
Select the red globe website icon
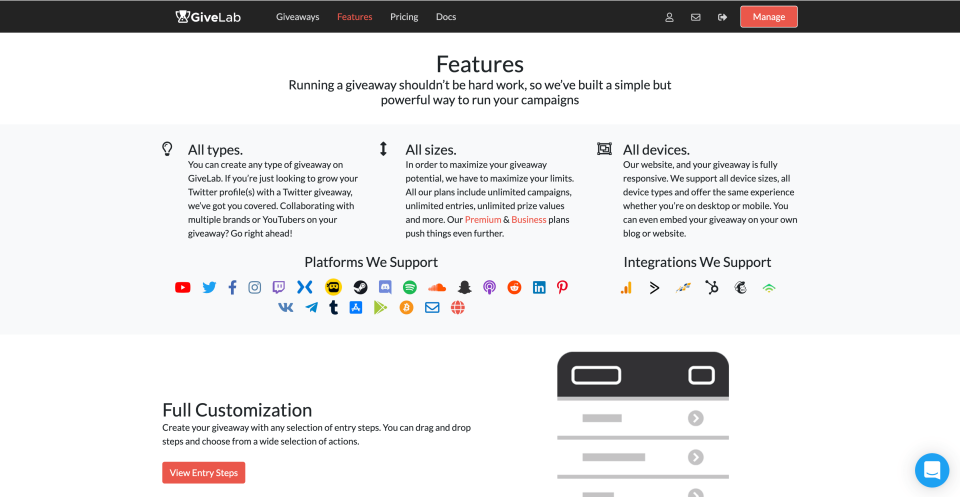(458, 307)
